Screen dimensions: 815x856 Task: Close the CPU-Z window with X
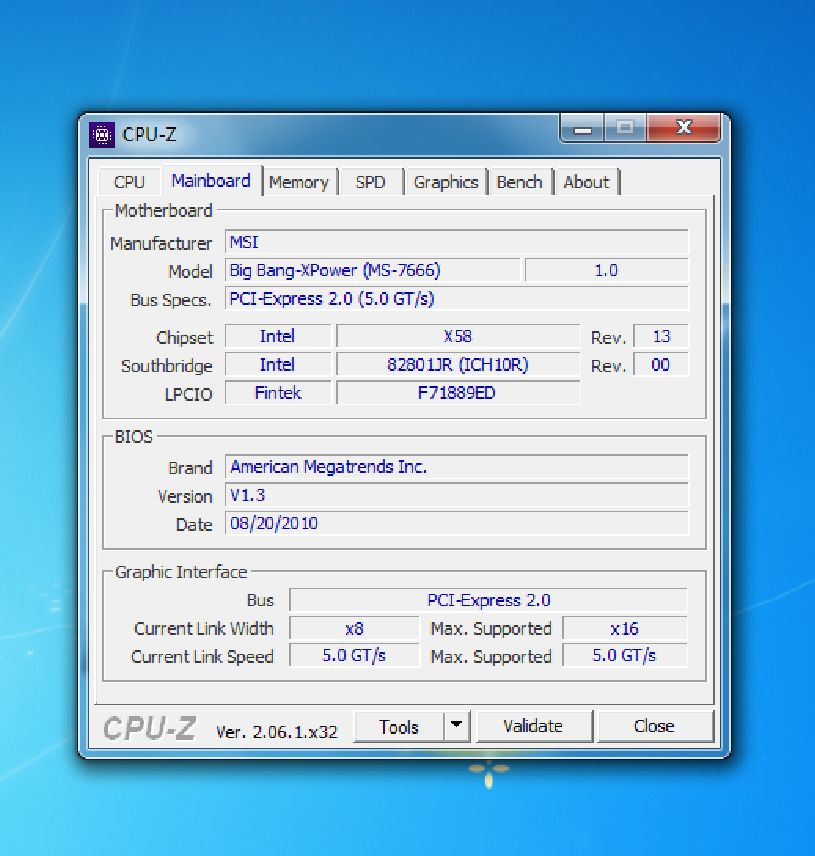(x=684, y=128)
